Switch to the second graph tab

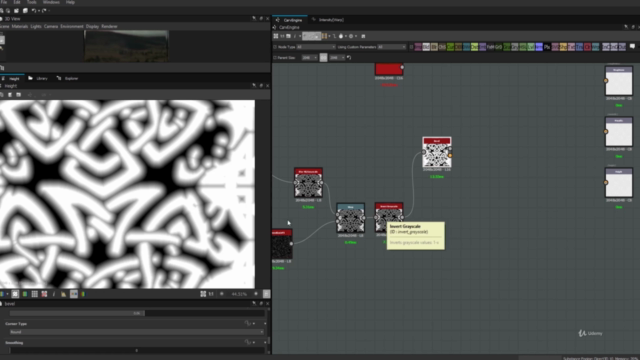328,20
